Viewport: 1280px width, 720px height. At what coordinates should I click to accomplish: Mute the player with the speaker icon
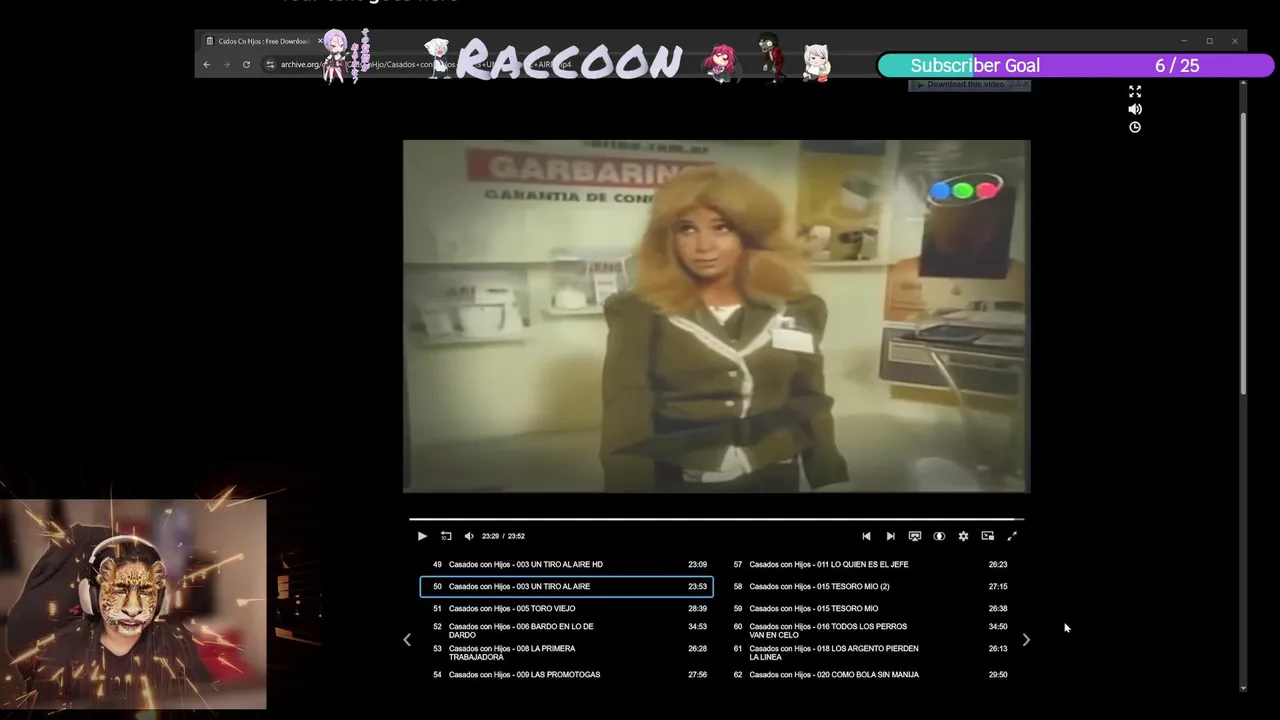pyautogui.click(x=469, y=536)
